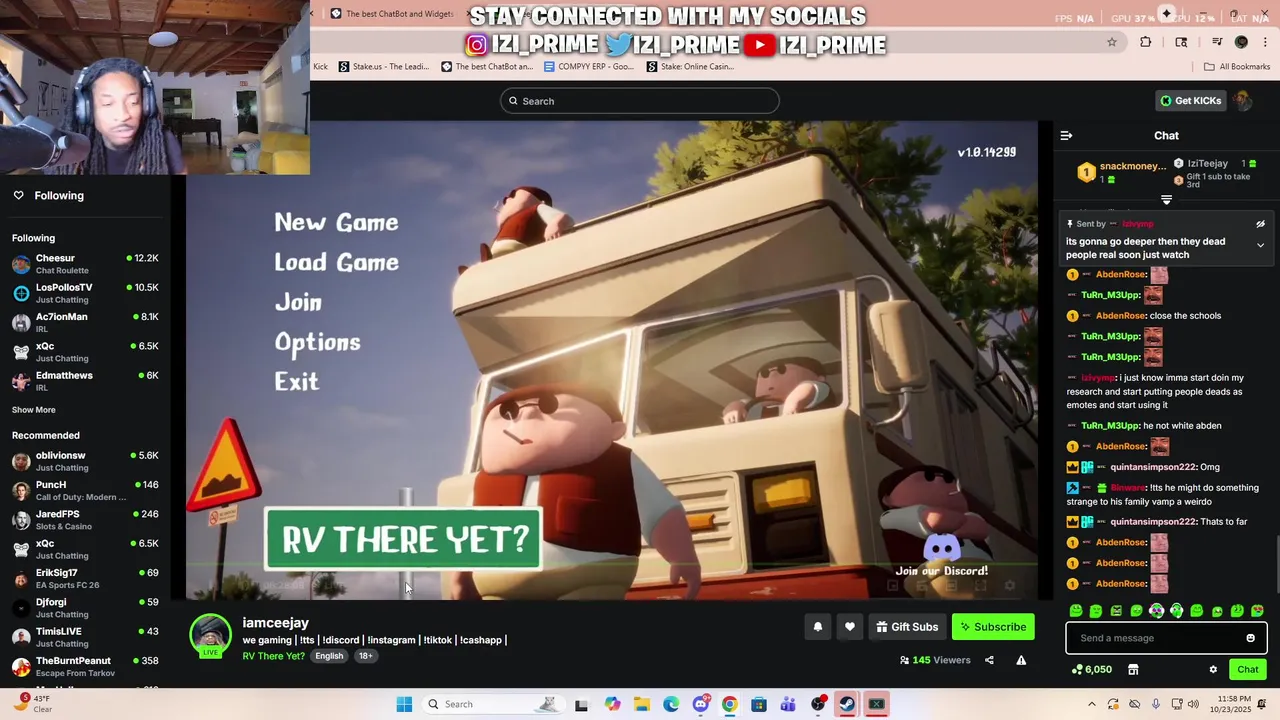Select Join in game menu
1280x720 pixels.
click(298, 302)
